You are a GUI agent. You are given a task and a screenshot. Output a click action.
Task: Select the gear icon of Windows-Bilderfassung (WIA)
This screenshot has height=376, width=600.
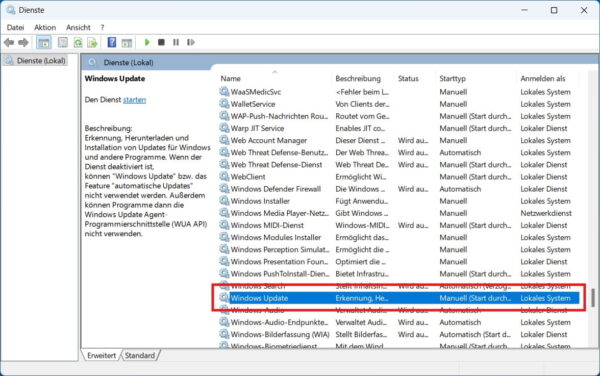pyautogui.click(x=224, y=334)
